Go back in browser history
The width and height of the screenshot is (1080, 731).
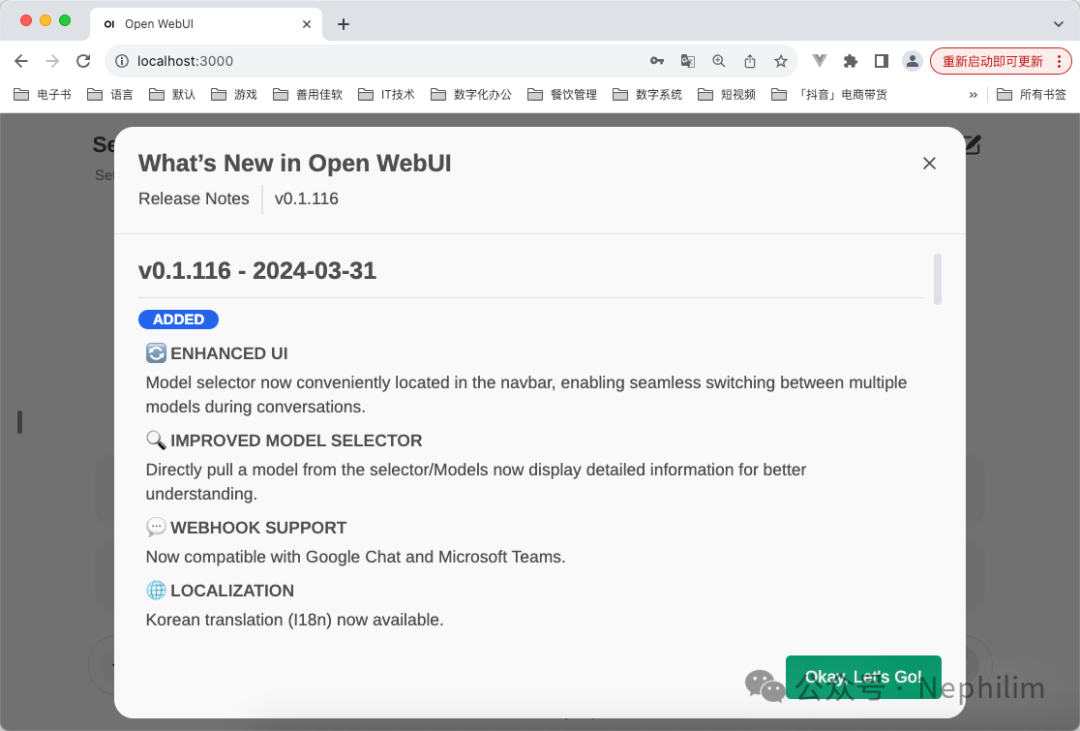21,61
